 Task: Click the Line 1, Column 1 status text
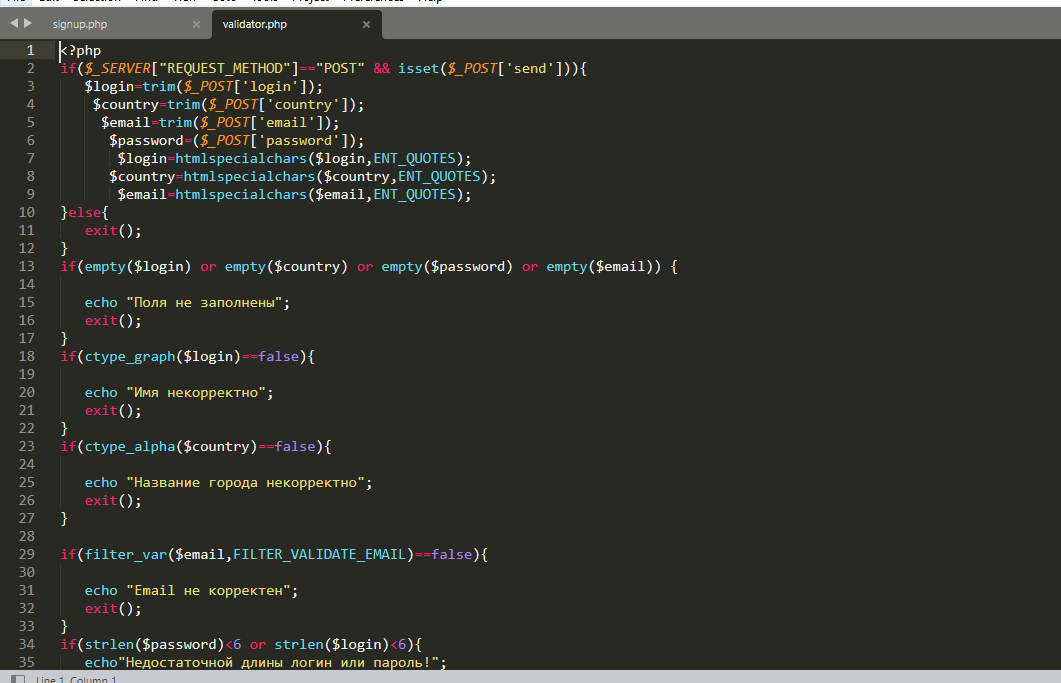77,680
